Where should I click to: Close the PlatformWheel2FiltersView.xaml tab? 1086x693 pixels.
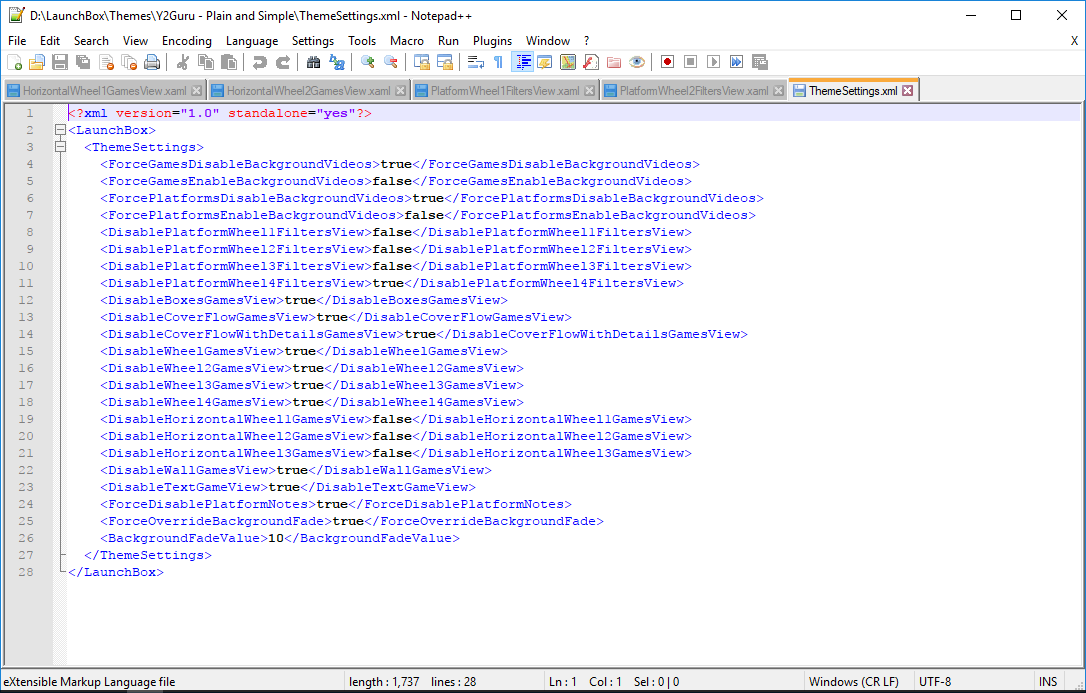[x=778, y=91]
